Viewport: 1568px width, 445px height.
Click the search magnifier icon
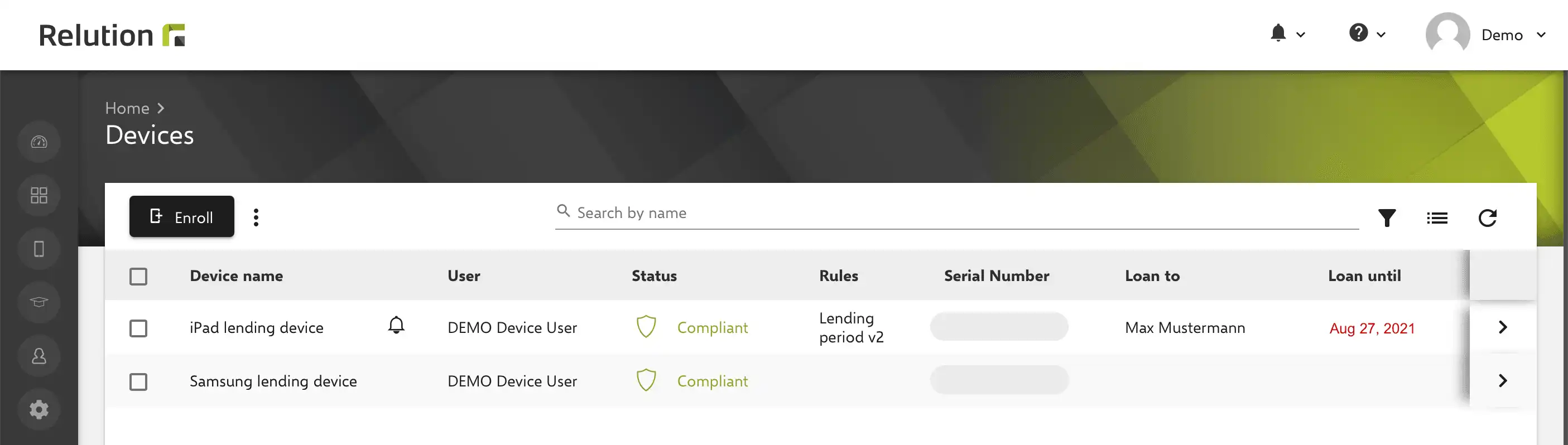564,211
